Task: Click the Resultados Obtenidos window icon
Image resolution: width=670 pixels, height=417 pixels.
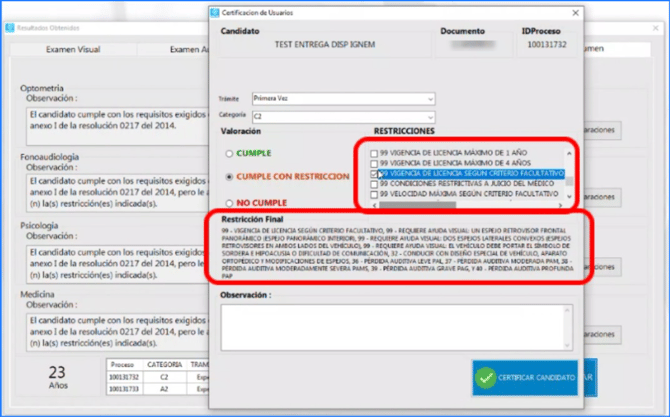Action: [9, 28]
